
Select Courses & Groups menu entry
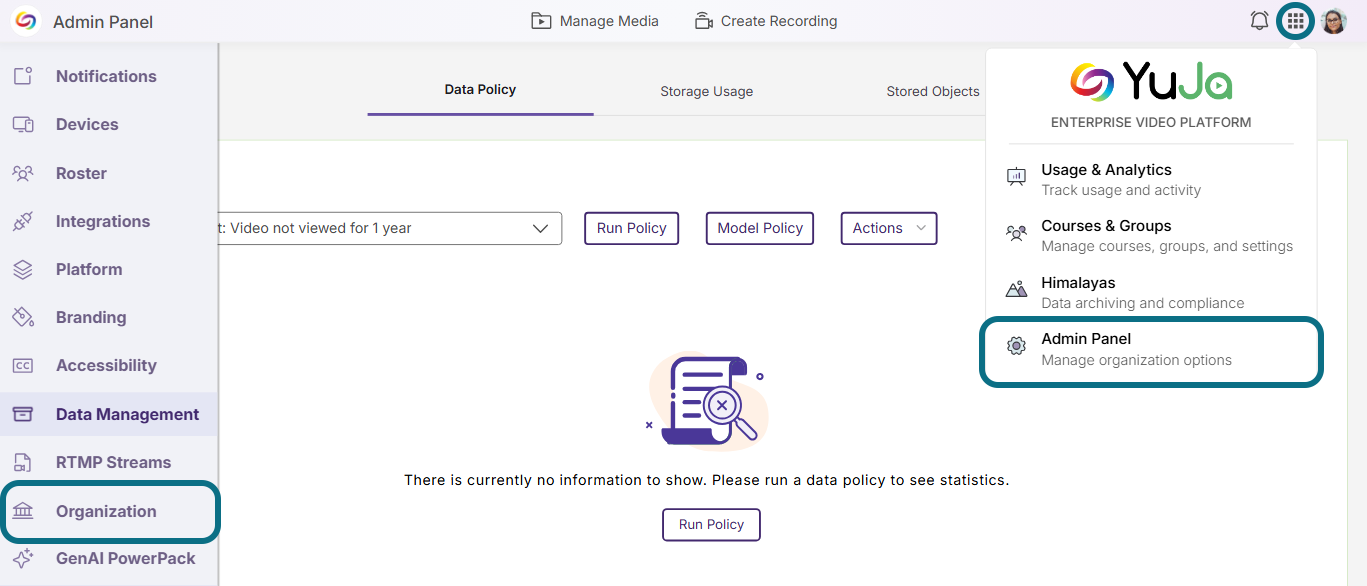(1151, 235)
